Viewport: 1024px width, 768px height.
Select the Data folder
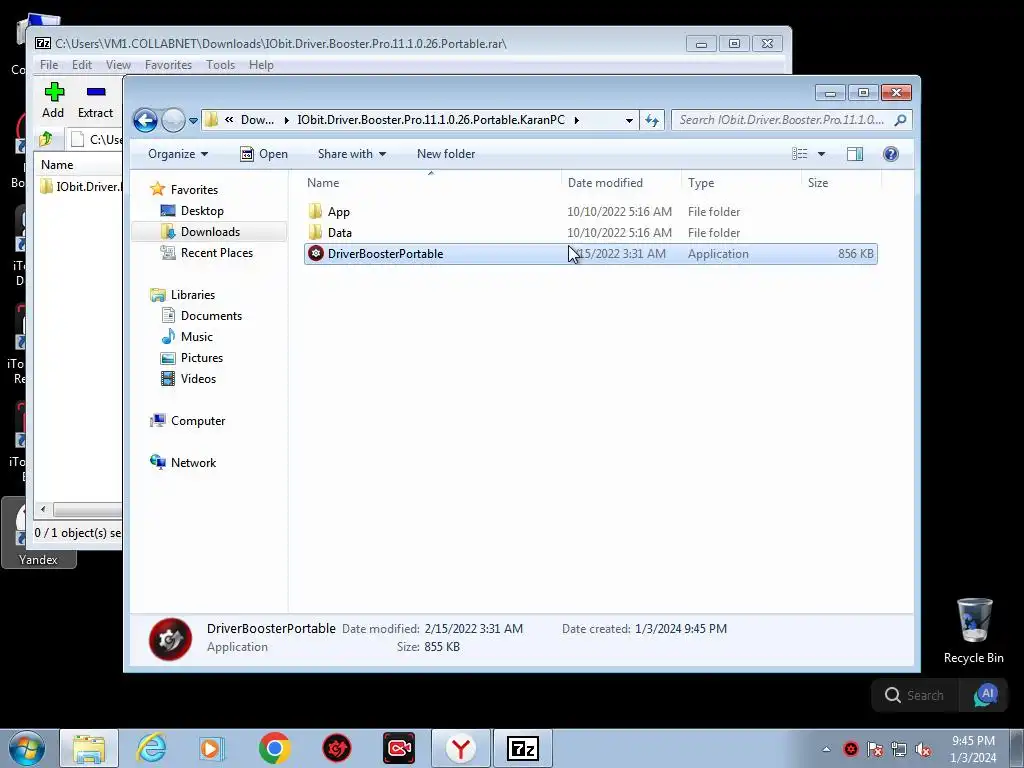click(x=590, y=232)
